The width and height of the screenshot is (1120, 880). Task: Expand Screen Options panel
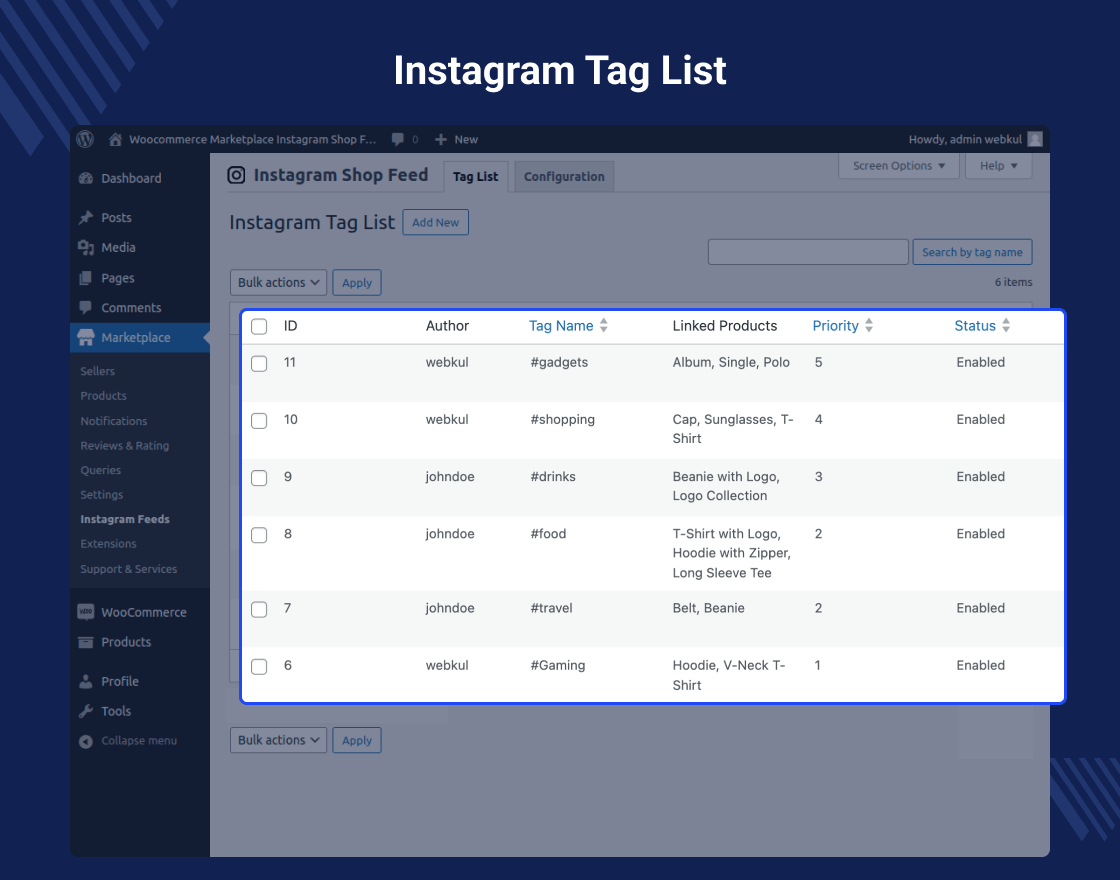pyautogui.click(x=899, y=166)
